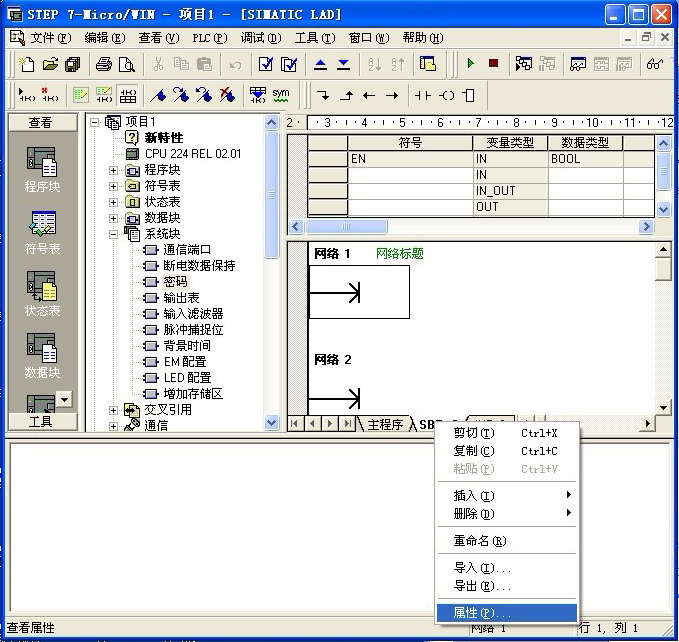
Task: Select CPU 224 REL 02.01 item
Action: (x=193, y=154)
